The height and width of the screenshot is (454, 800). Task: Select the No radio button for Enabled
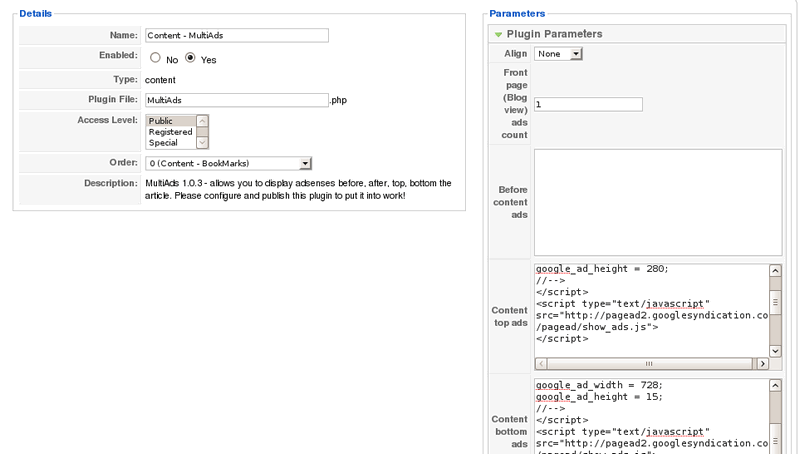(155, 59)
